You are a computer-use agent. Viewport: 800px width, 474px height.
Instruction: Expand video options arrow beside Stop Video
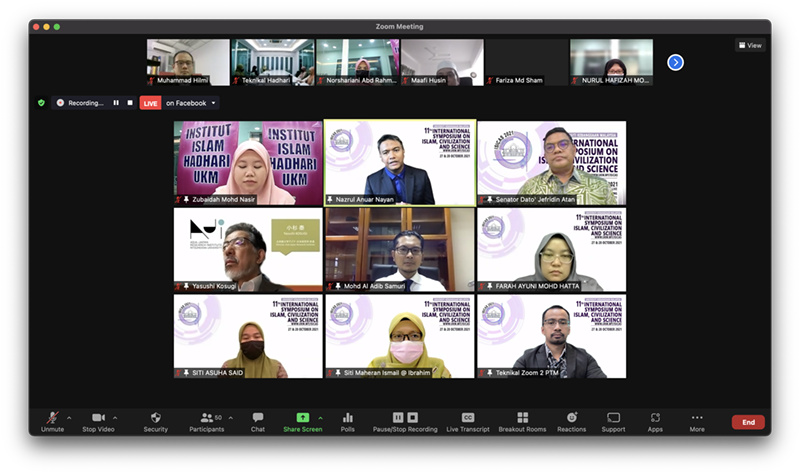pyautogui.click(x=115, y=418)
